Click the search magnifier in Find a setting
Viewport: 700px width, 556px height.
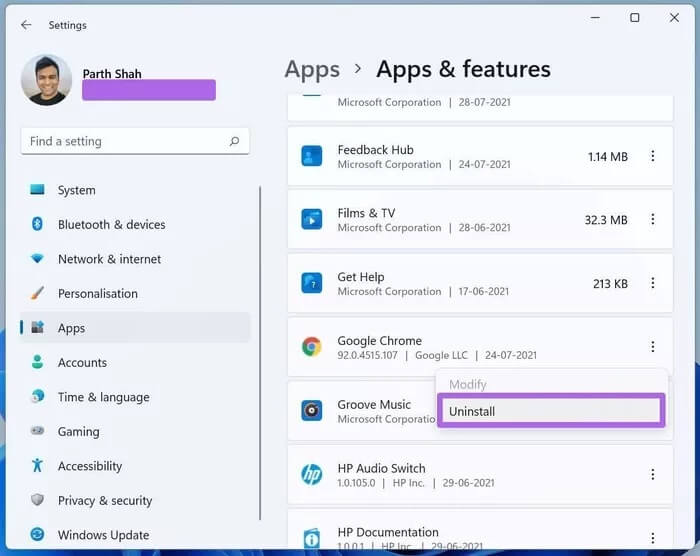click(234, 141)
